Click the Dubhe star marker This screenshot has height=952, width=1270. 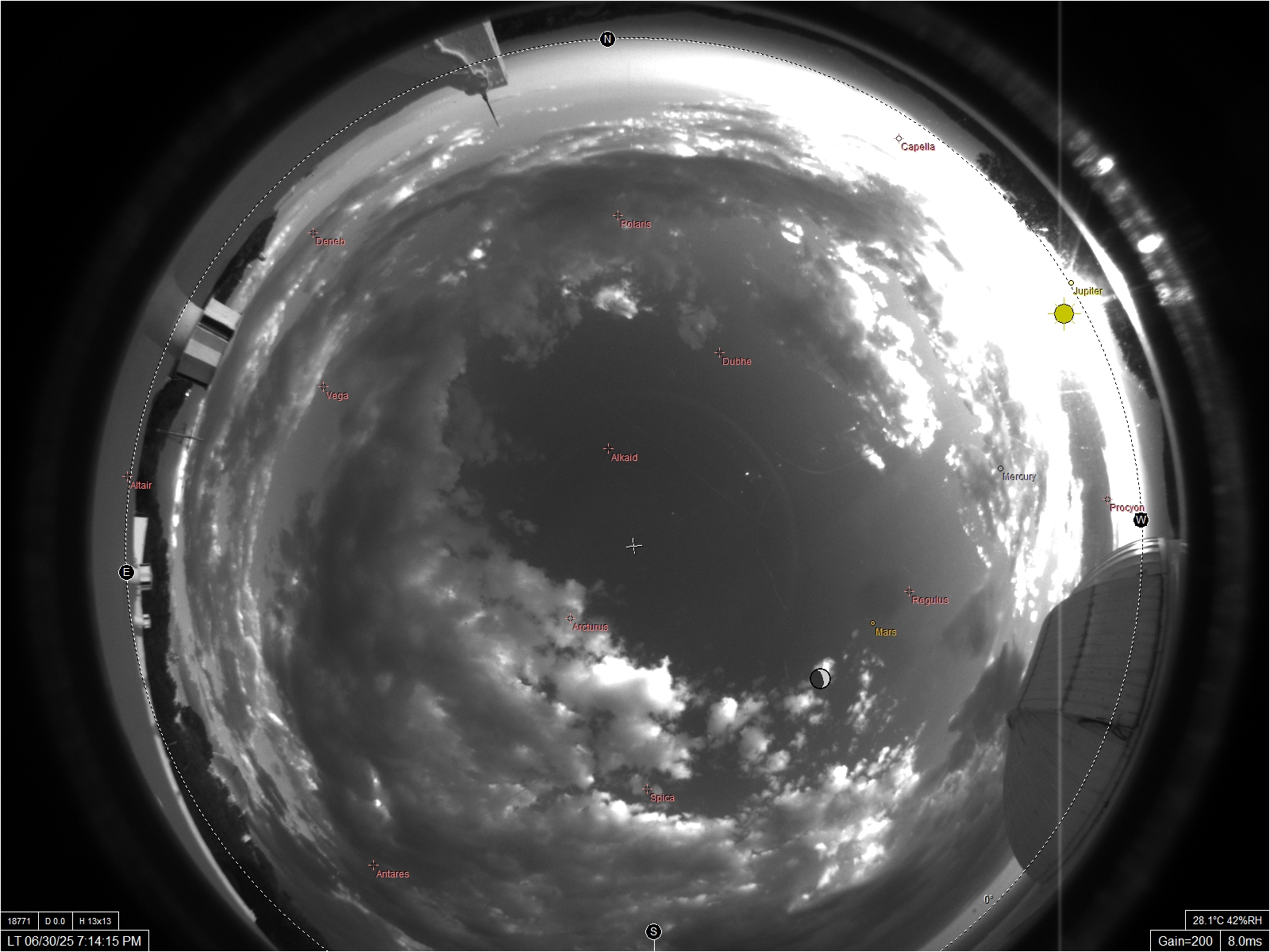(719, 353)
